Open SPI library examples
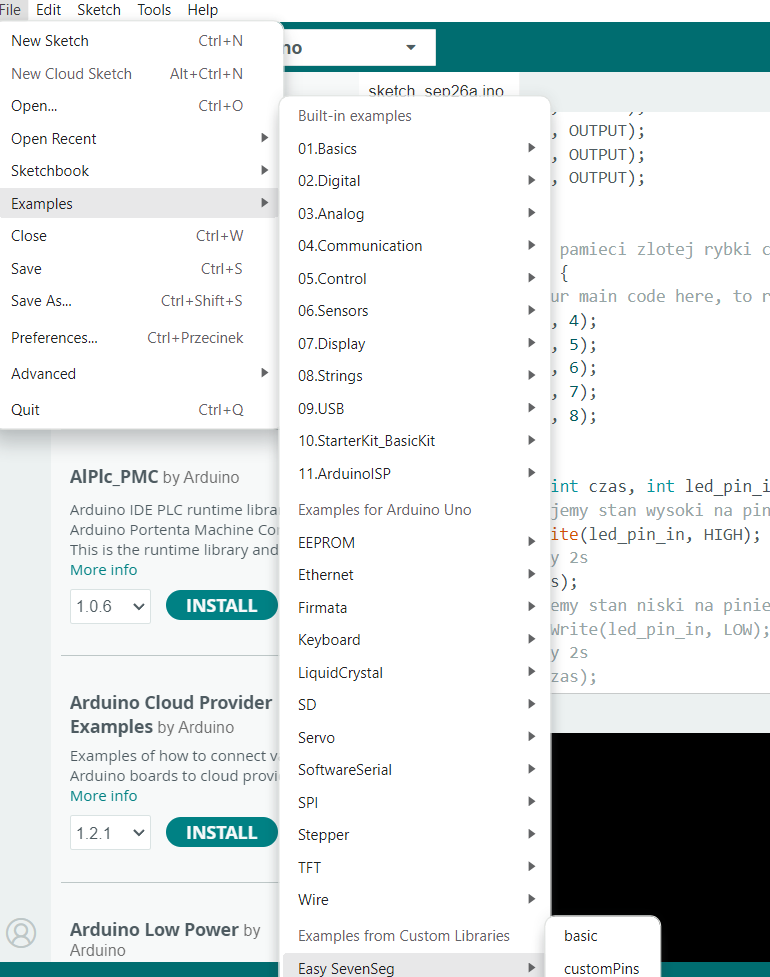The image size is (770, 977). point(416,803)
